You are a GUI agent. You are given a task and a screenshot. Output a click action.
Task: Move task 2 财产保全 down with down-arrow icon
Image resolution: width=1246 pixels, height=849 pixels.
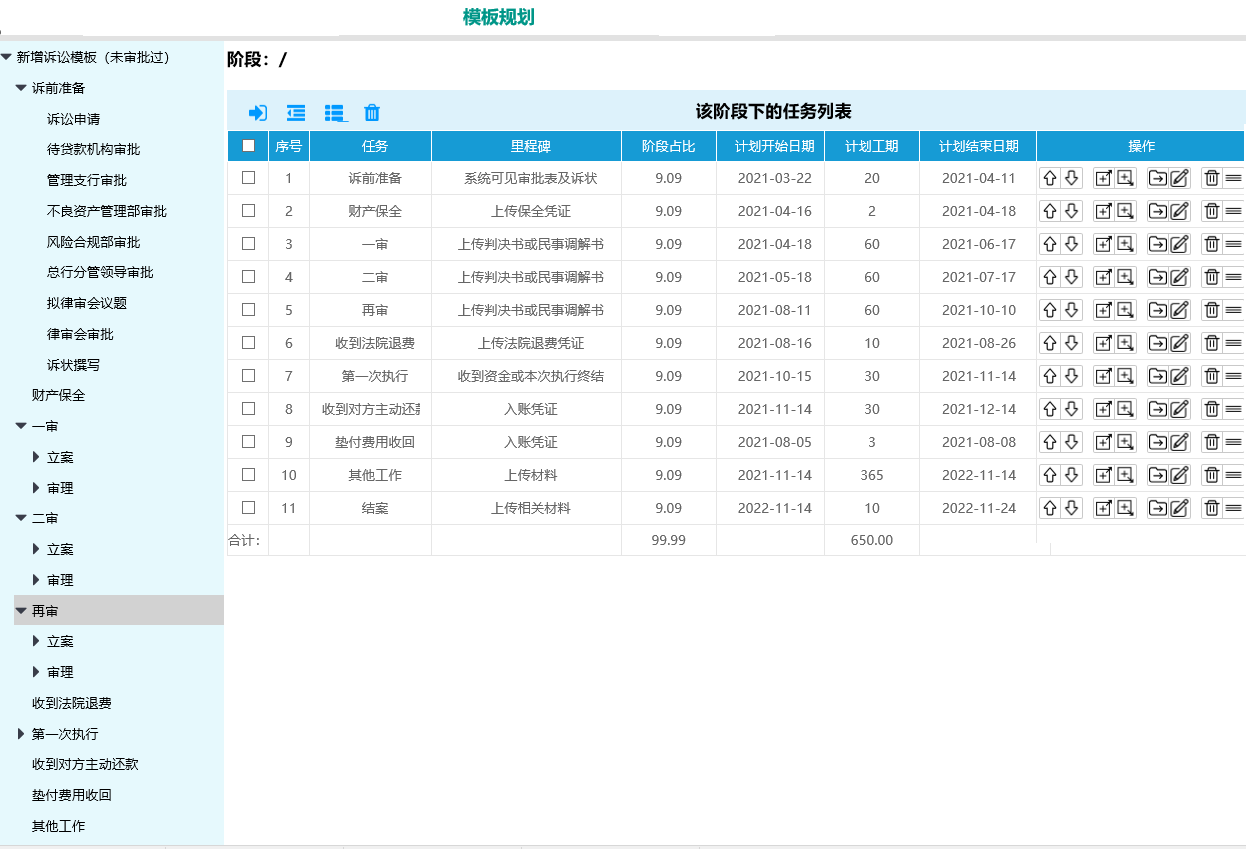[1072, 211]
